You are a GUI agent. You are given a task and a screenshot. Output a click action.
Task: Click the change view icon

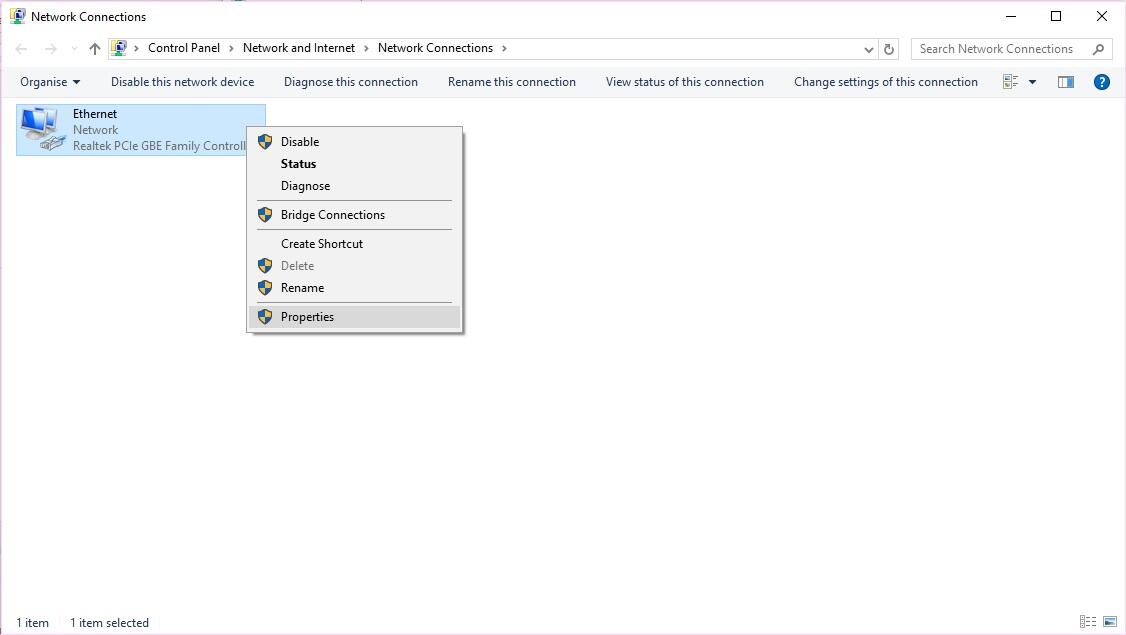click(1011, 82)
